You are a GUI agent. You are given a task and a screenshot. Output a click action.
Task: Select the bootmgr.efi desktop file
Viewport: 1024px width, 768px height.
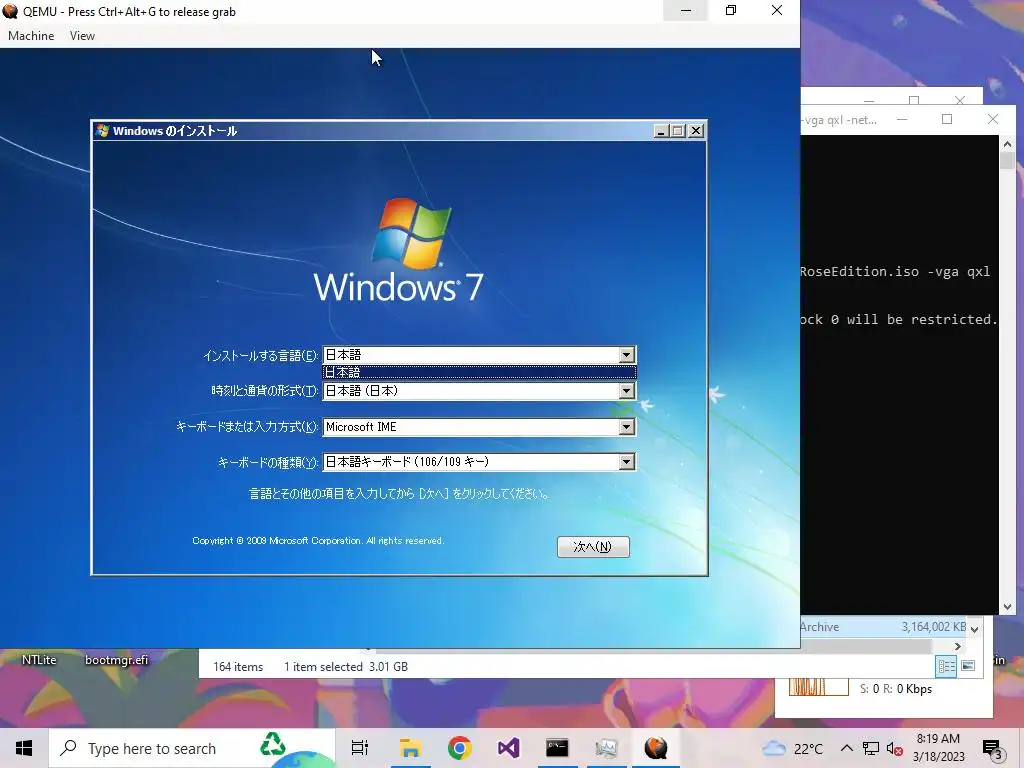point(116,660)
